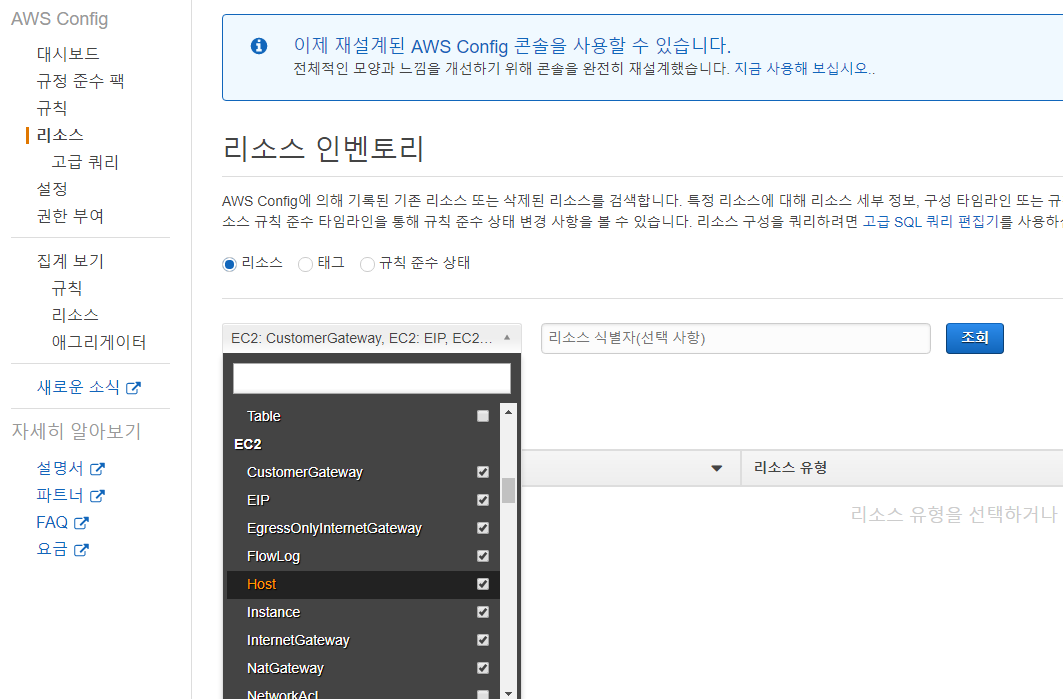Viewport: 1063px width, 699px height.
Task: Uncheck the CustomerGateway checkbox
Action: coord(483,472)
